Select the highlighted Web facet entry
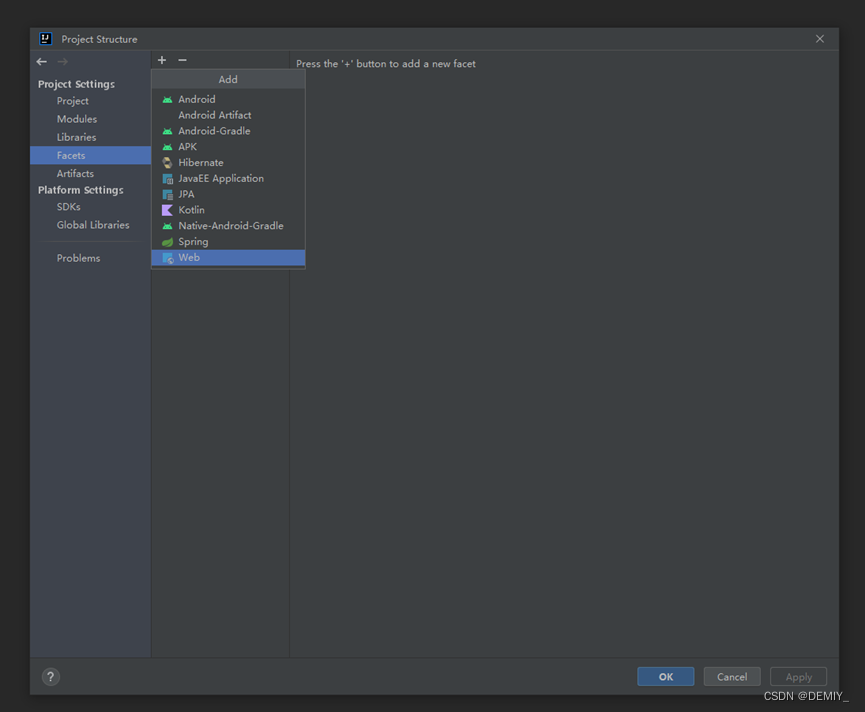 pyautogui.click(x=228, y=258)
